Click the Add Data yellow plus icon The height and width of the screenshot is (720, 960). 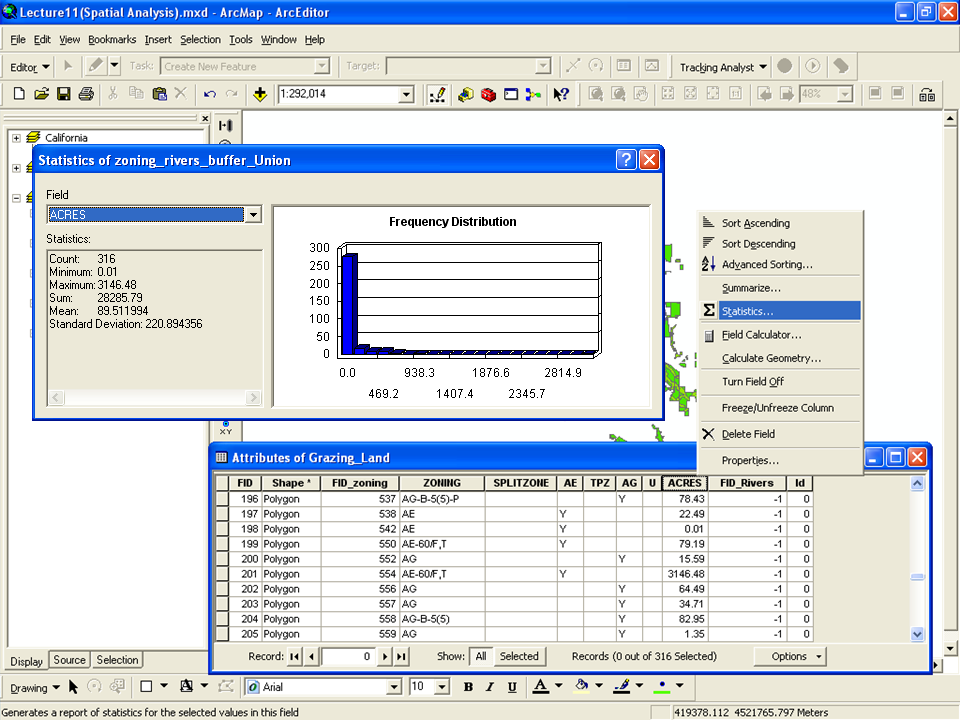[260, 94]
